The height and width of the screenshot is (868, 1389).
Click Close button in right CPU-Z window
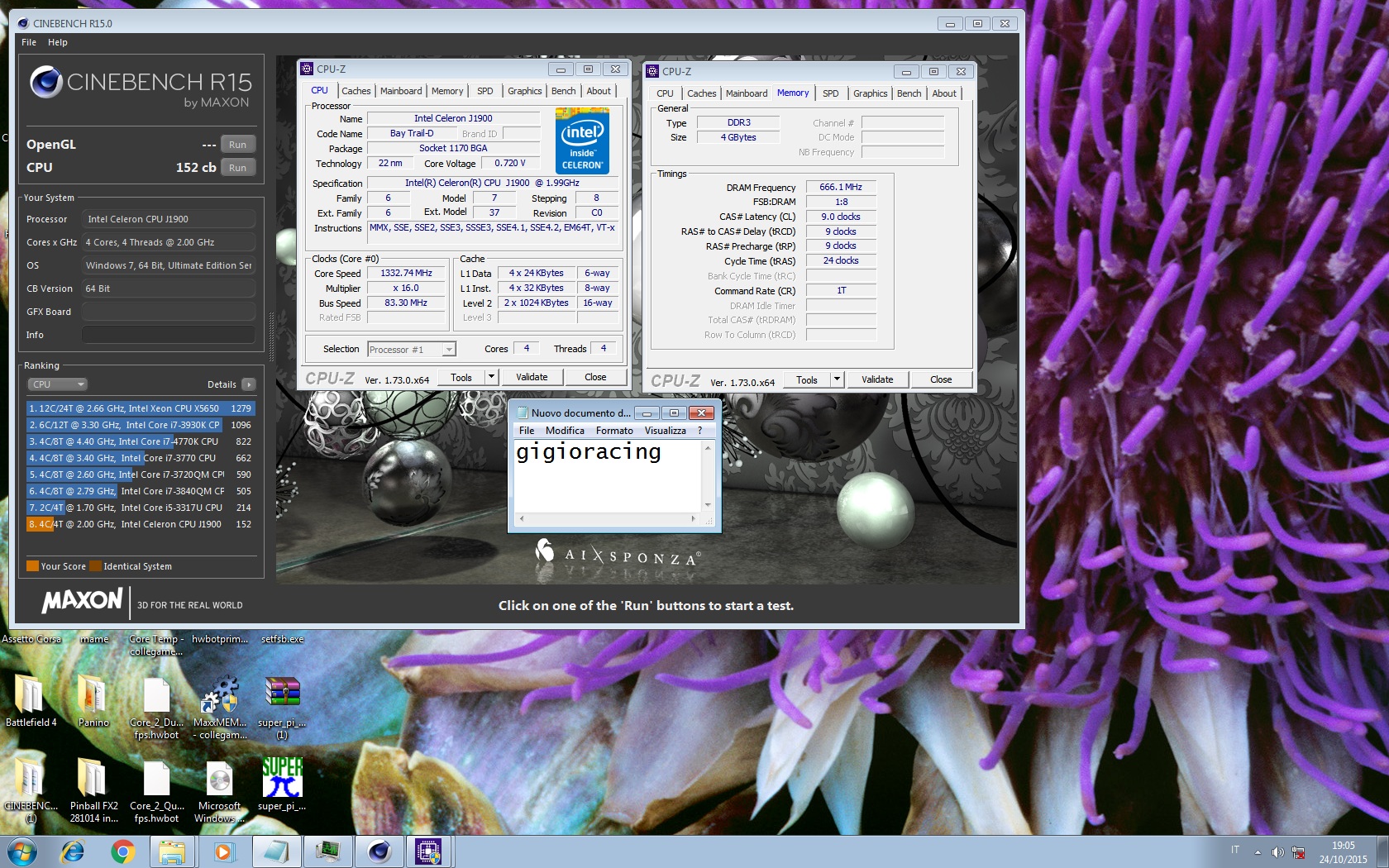click(x=941, y=379)
